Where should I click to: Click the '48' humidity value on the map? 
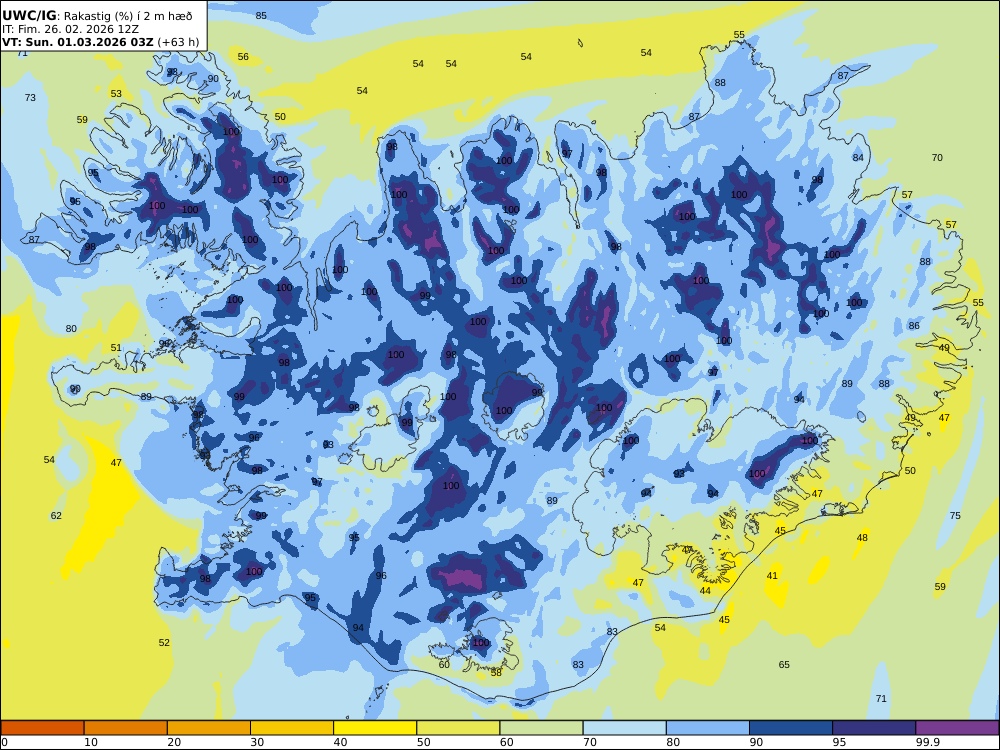[862, 538]
